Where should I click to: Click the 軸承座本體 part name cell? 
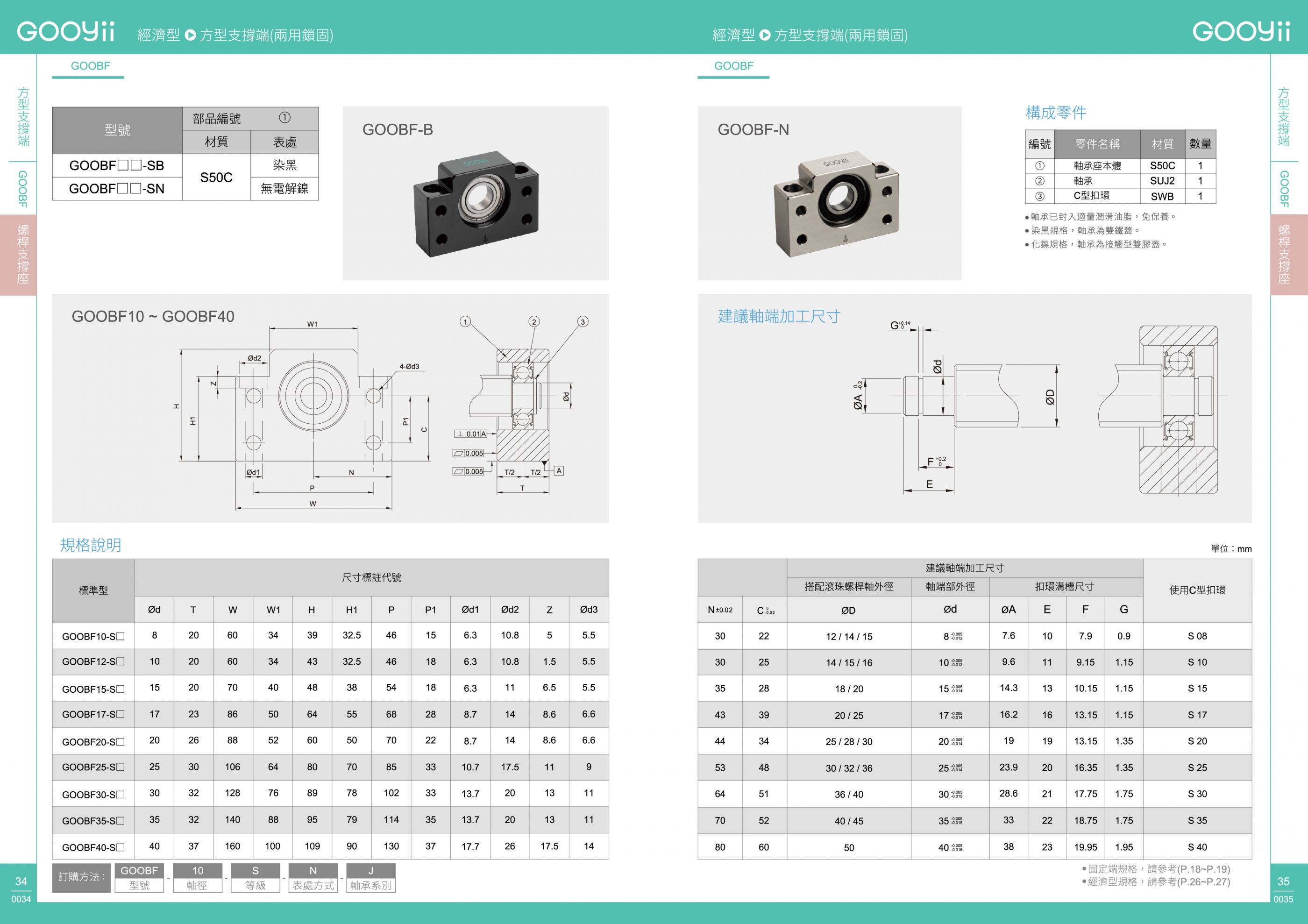click(x=1097, y=166)
